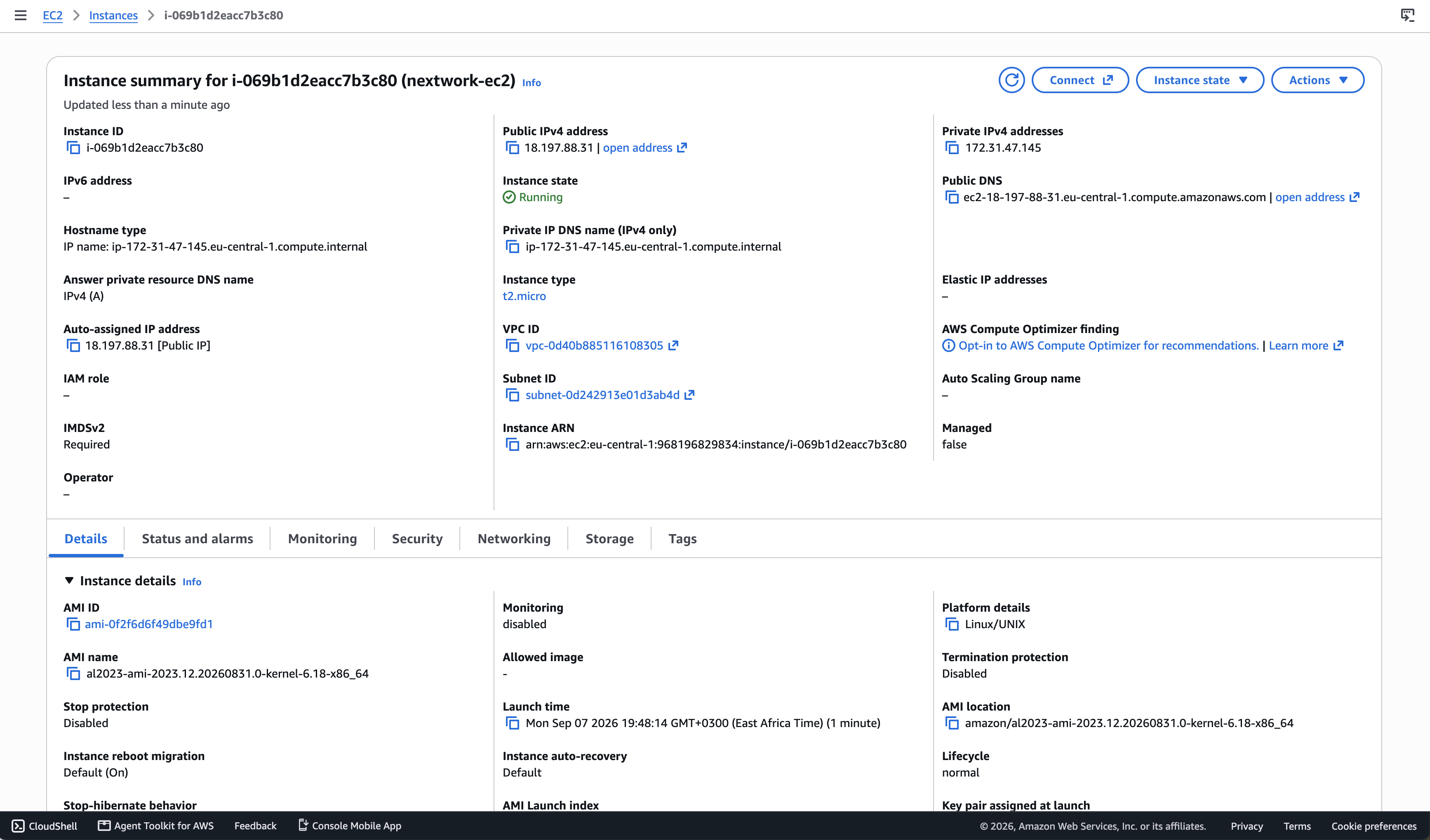Copy the Instance ARN
The width and height of the screenshot is (1430, 840).
(x=513, y=445)
